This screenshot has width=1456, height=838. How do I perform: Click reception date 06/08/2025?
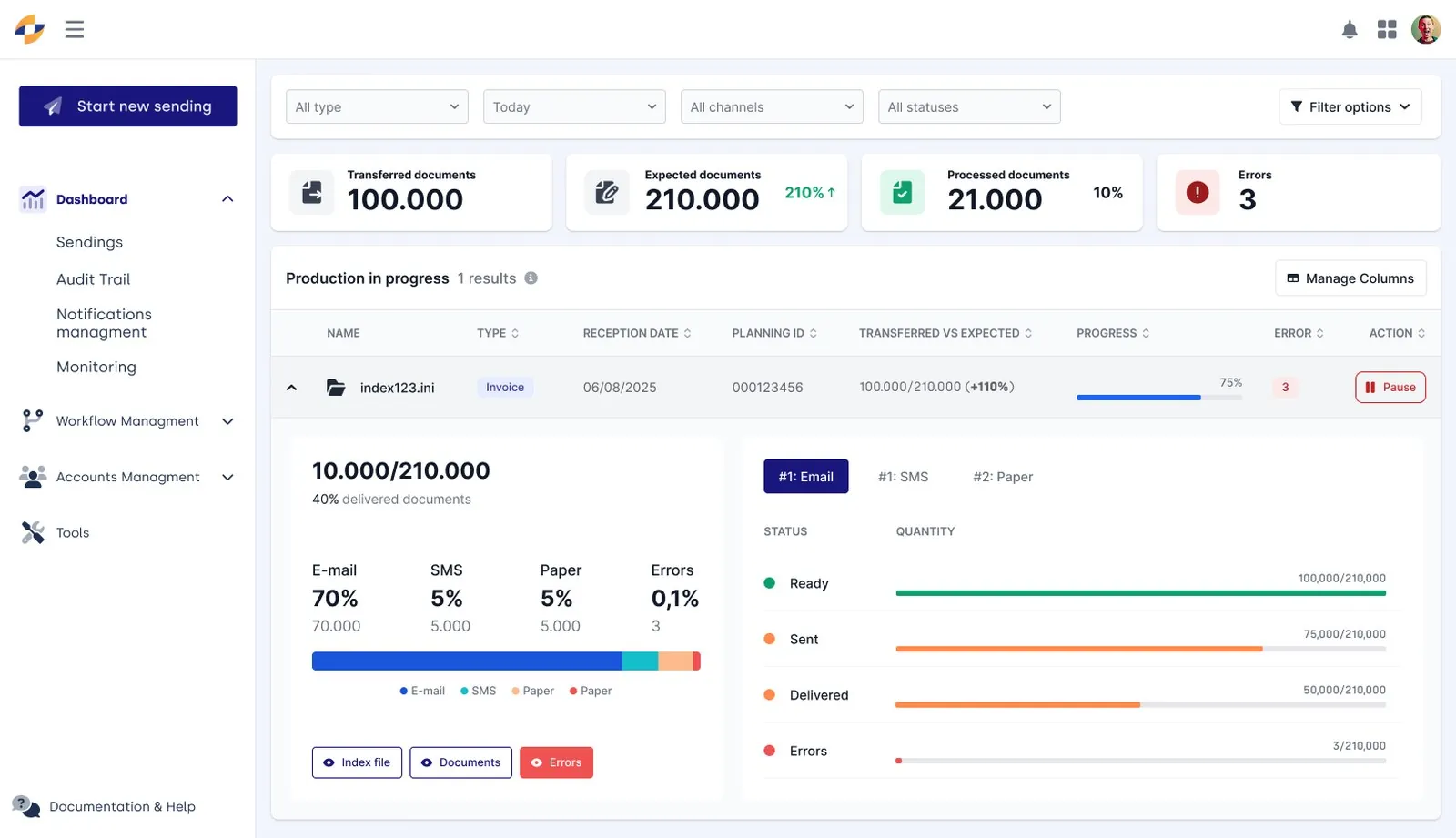620,388
